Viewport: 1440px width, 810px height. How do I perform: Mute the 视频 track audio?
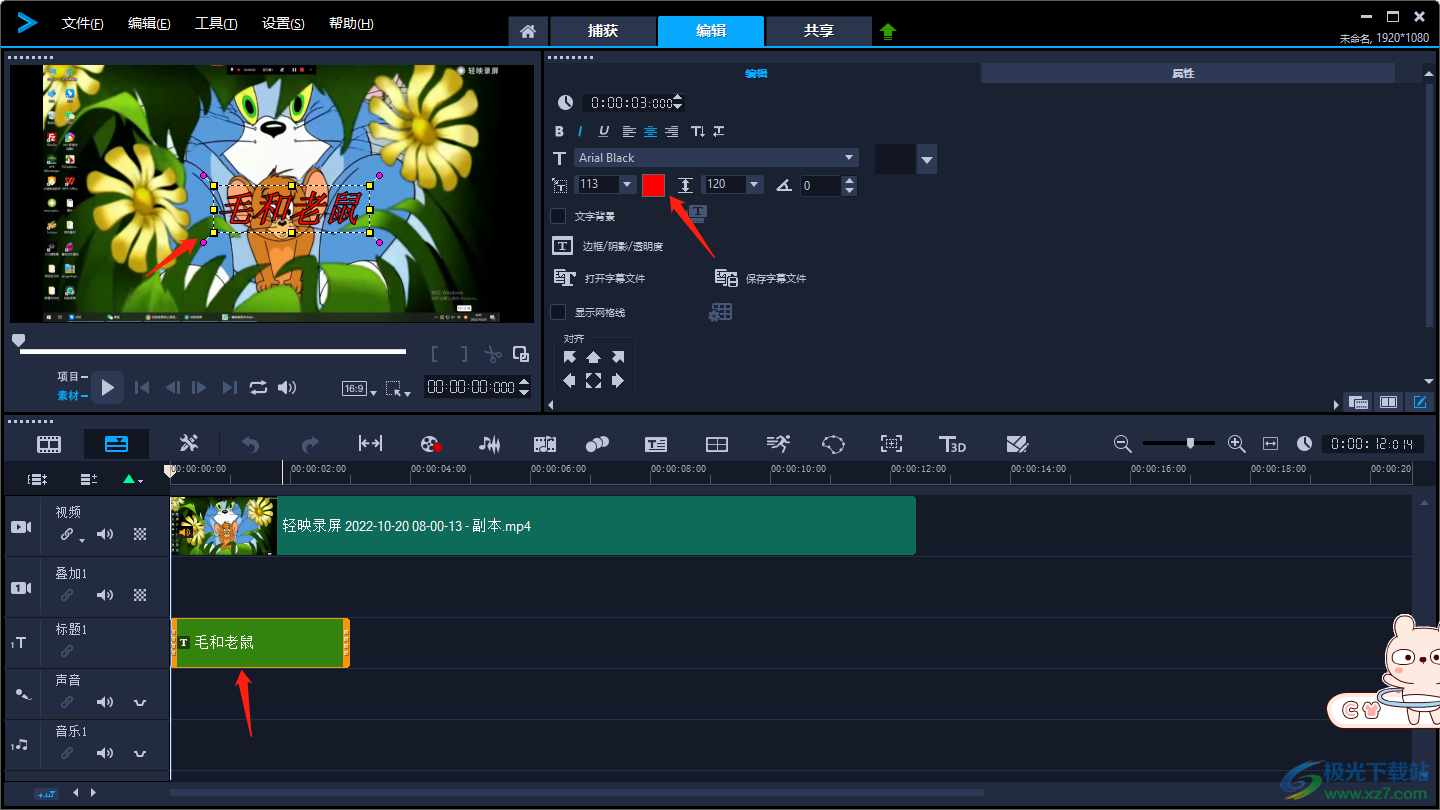pyautogui.click(x=105, y=534)
